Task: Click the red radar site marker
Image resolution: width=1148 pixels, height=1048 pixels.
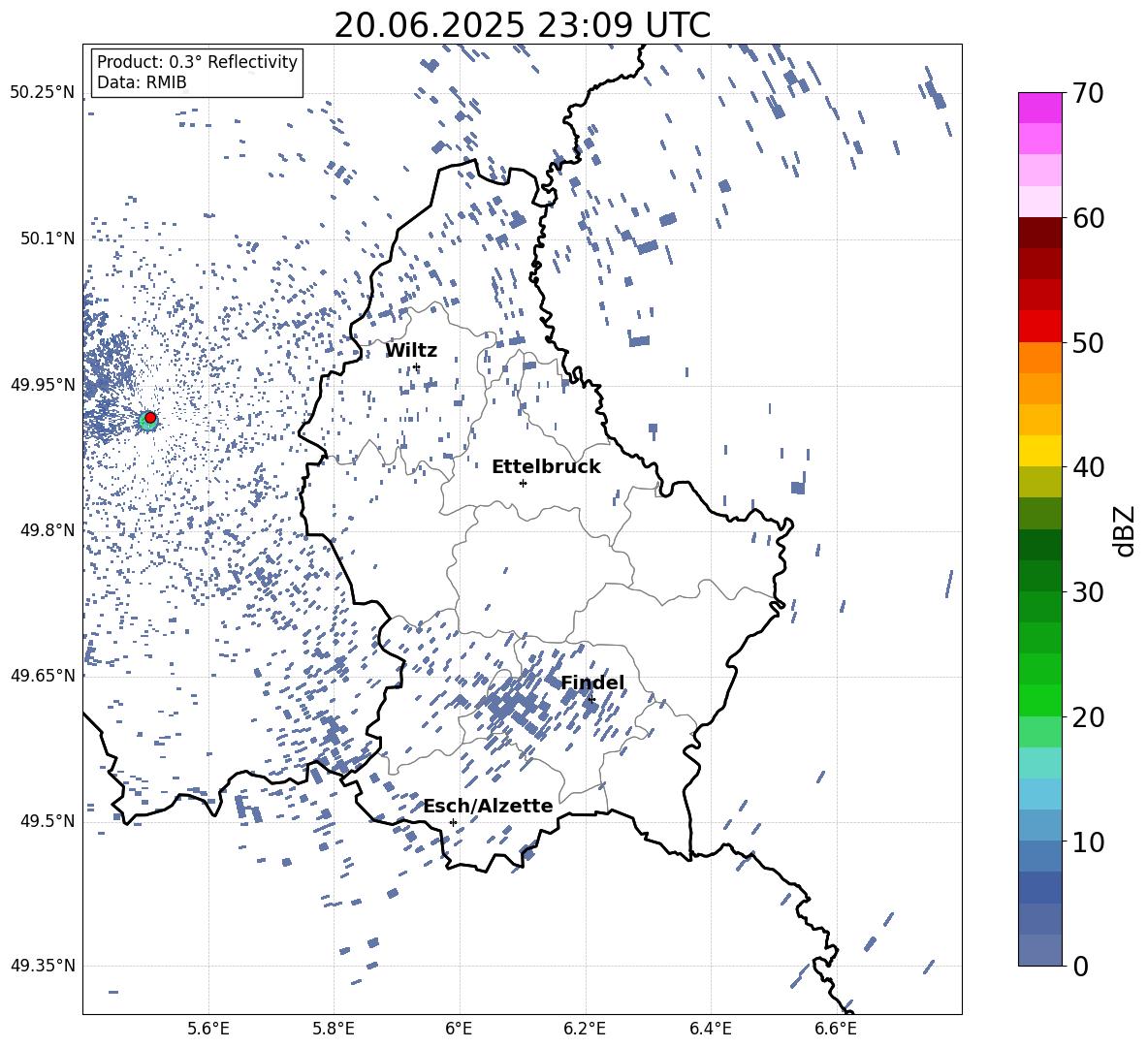Action: coord(150,418)
